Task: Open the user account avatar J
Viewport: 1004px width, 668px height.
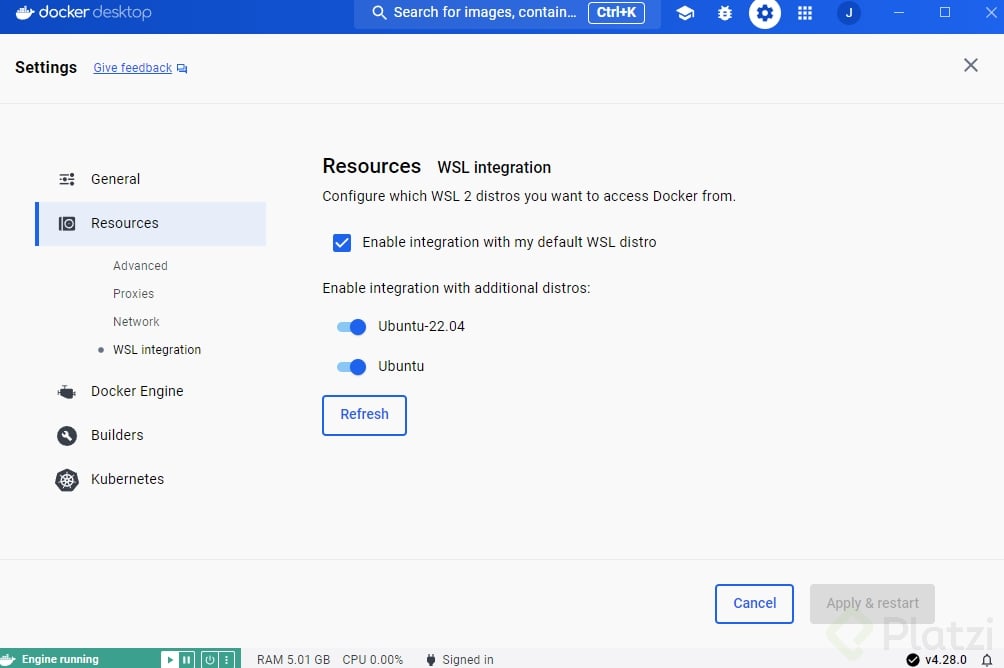Action: point(849,13)
